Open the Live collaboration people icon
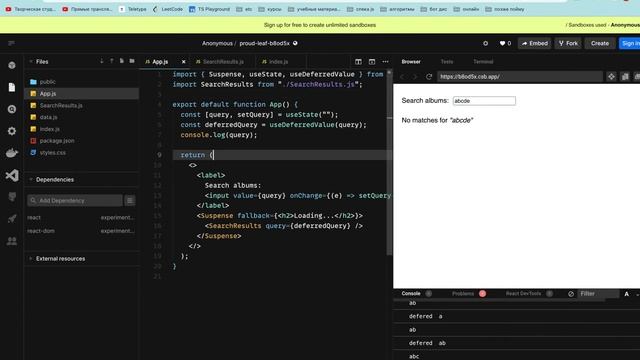Viewport: 640px width, 360px height. (x=12, y=241)
